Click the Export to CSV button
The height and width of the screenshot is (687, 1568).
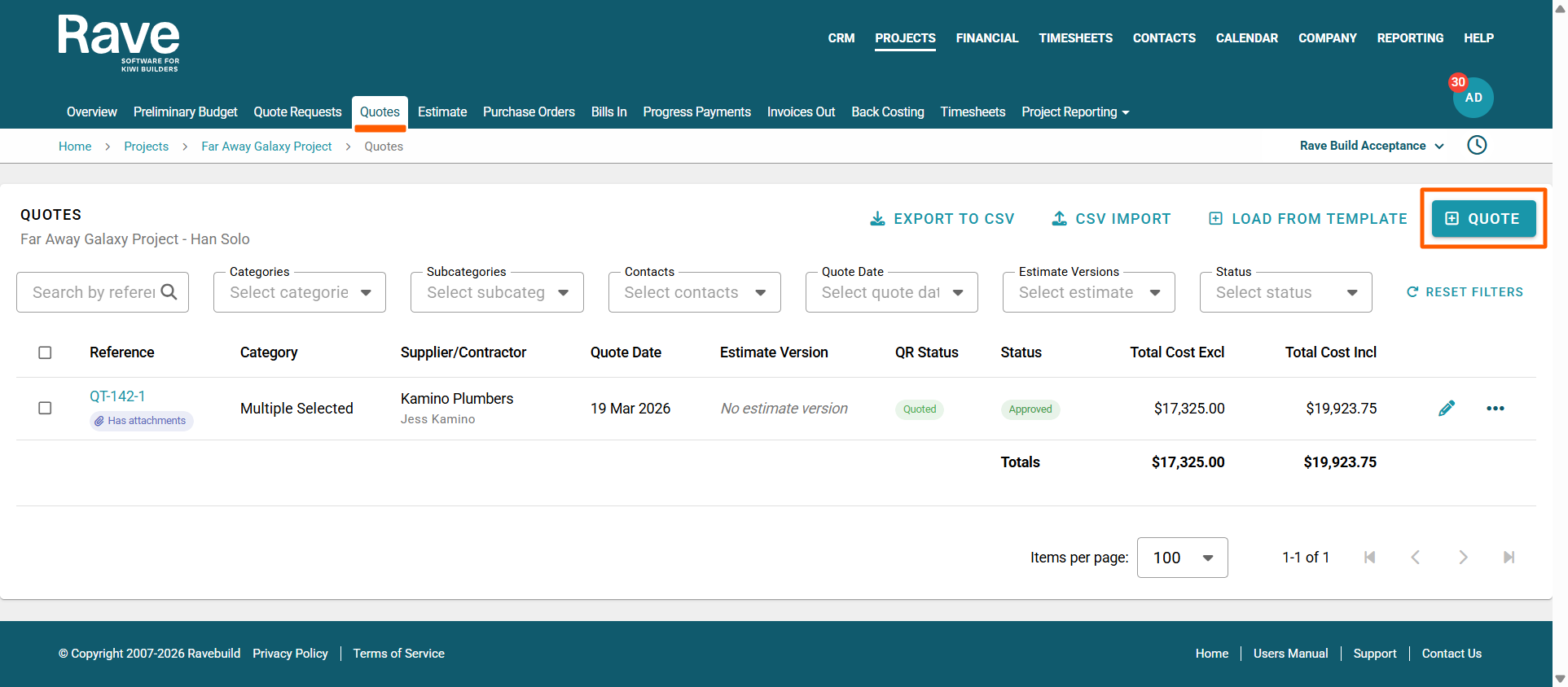coord(942,219)
